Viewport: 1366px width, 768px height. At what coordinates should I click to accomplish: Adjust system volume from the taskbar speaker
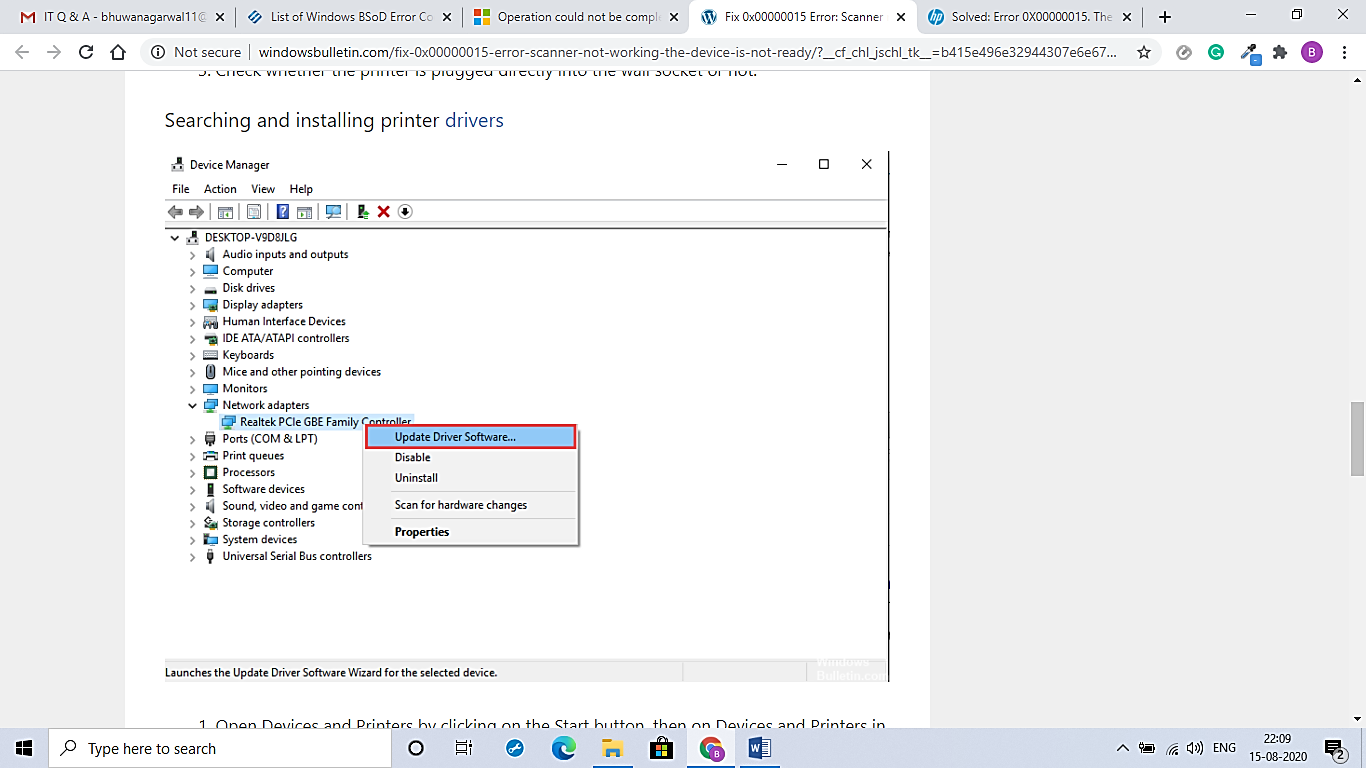1194,747
